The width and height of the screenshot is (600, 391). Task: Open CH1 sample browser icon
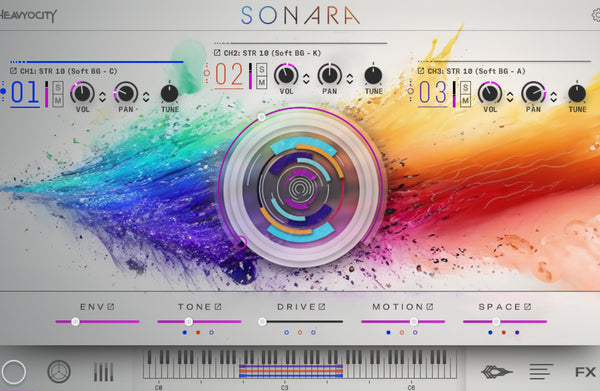tap(13, 71)
